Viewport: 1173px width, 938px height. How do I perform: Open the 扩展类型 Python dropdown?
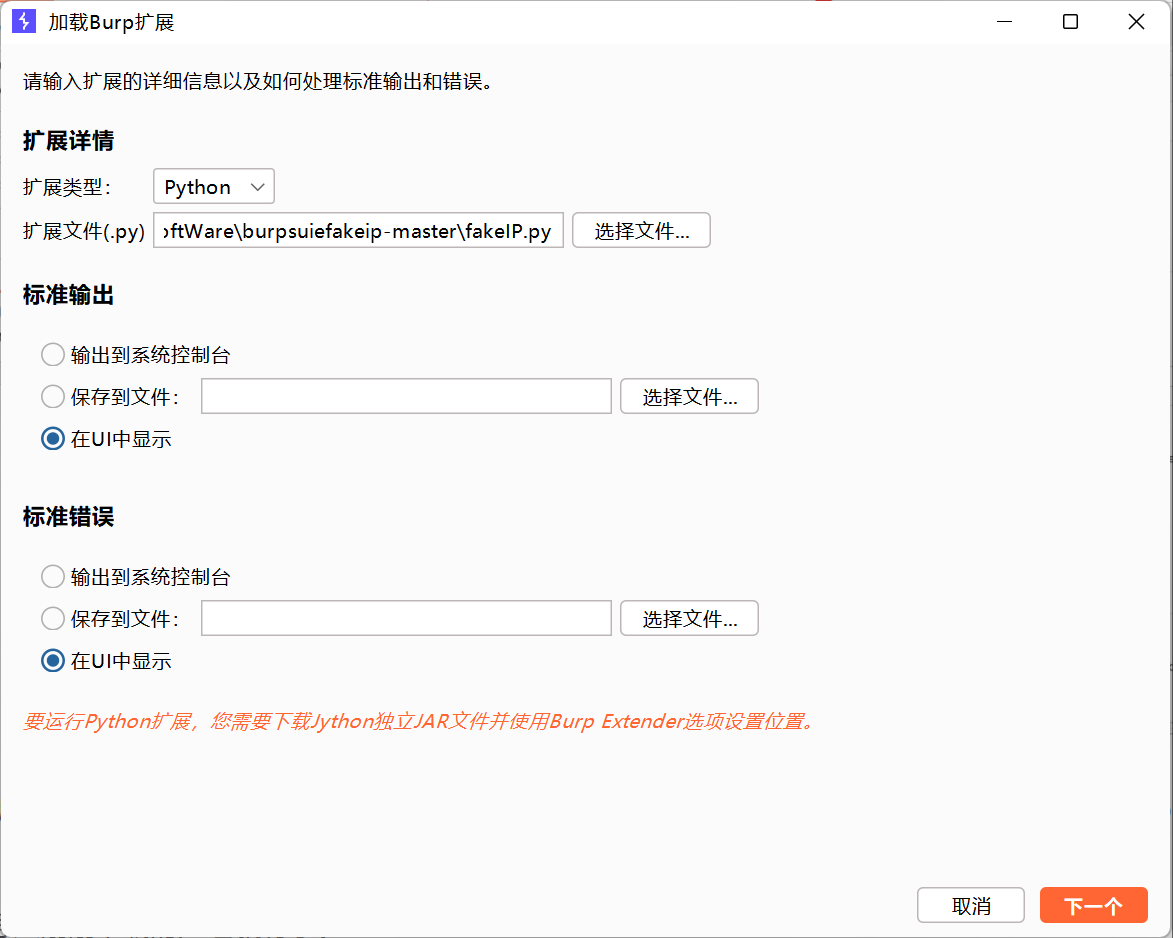tap(214, 186)
